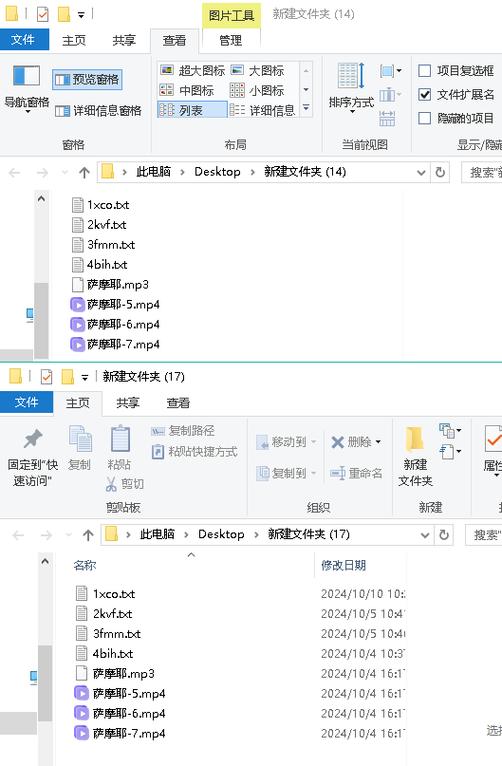Open the 管理 tab under 图片工具
Image resolution: width=502 pixels, height=766 pixels.
coord(230,40)
